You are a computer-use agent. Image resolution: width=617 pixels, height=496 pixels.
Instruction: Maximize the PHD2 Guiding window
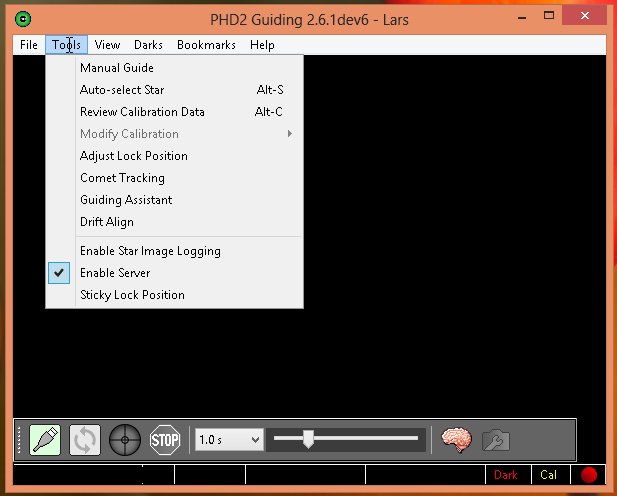coord(549,16)
